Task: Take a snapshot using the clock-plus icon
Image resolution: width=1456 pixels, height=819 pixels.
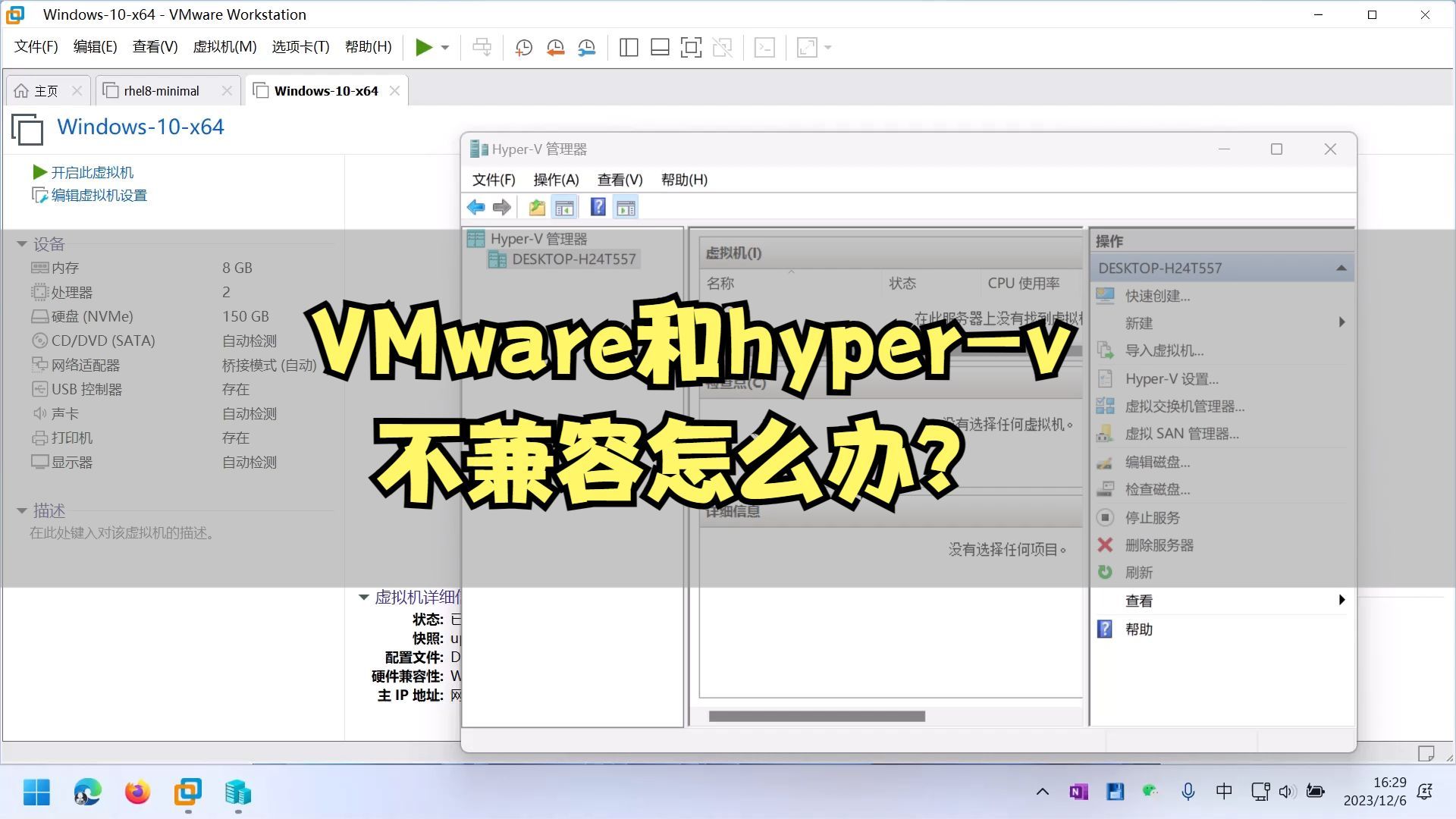Action: pyautogui.click(x=523, y=48)
